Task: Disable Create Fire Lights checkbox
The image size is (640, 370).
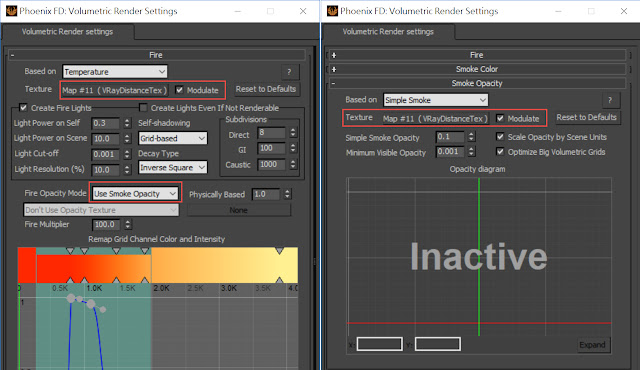Action: [23, 108]
